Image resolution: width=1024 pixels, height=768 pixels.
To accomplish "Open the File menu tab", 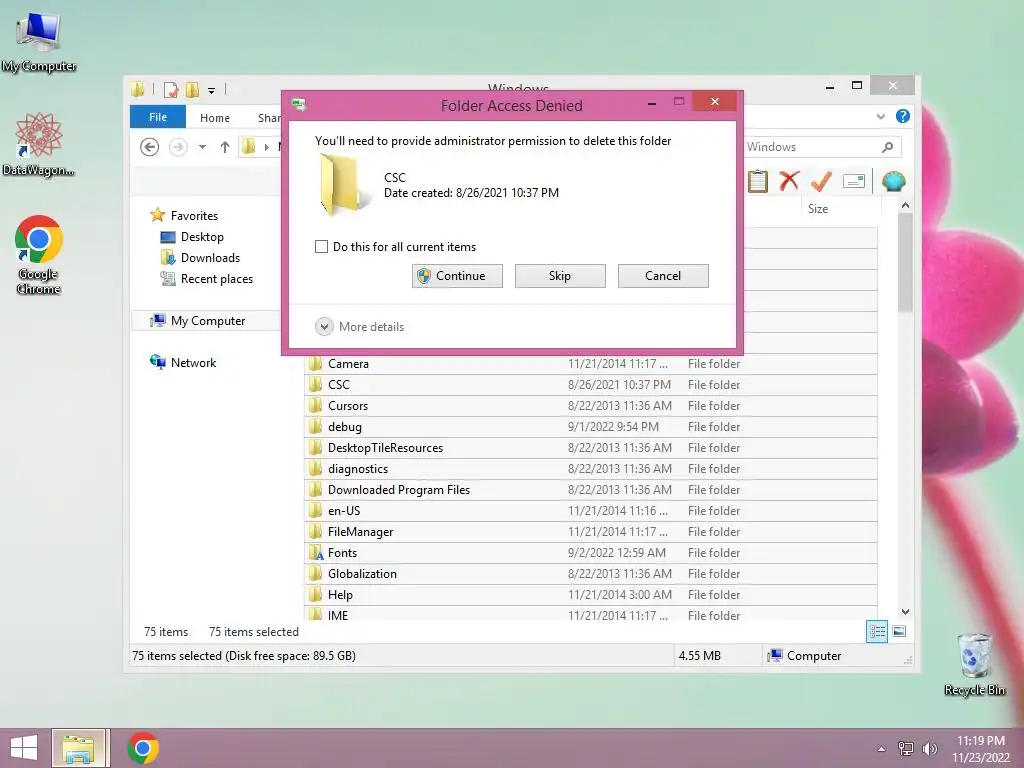I will pos(158,117).
